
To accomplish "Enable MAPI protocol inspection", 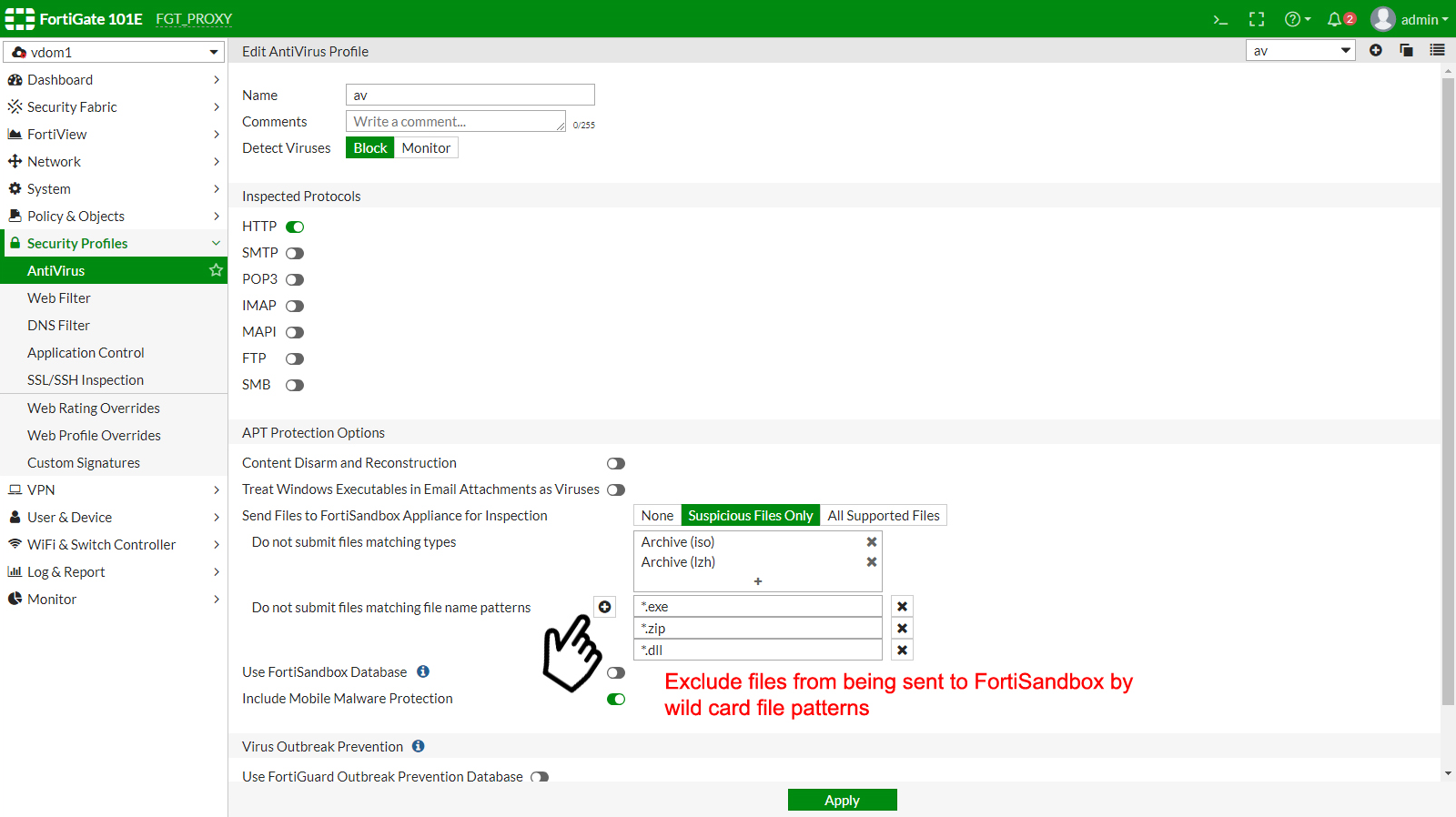I will coord(295,332).
